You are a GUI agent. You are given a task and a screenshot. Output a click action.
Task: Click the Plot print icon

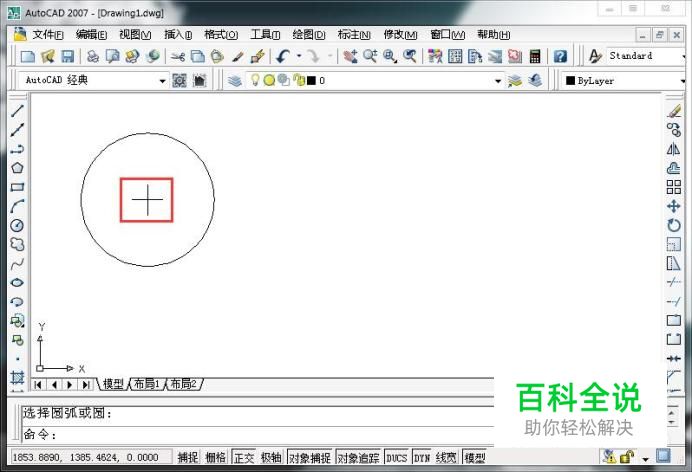click(x=93, y=56)
